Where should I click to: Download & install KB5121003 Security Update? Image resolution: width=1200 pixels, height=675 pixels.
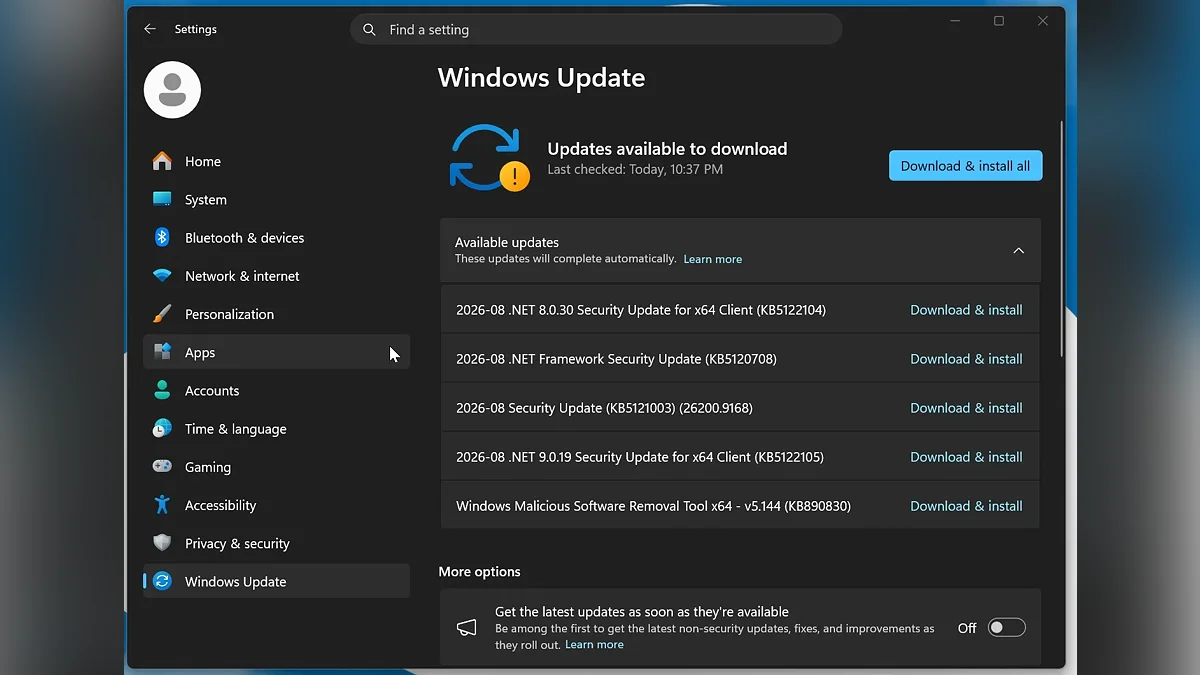pyautogui.click(x=966, y=408)
